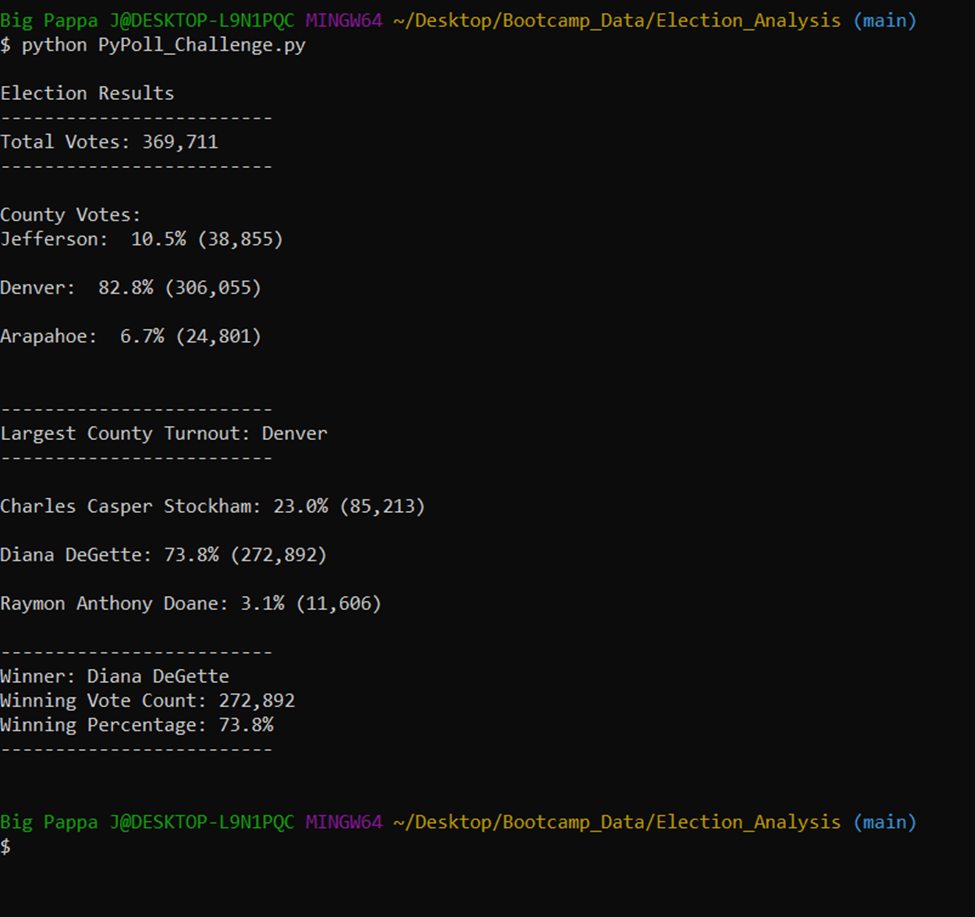
Task: Select the Election Results header line
Action: pos(87,92)
